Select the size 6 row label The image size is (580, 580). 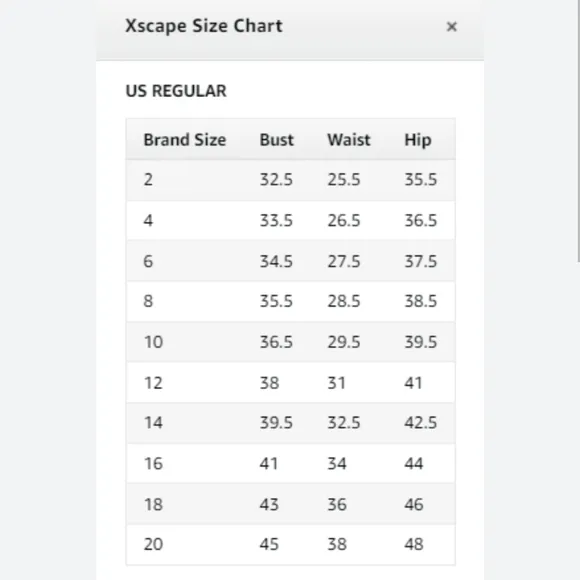pyautogui.click(x=148, y=262)
